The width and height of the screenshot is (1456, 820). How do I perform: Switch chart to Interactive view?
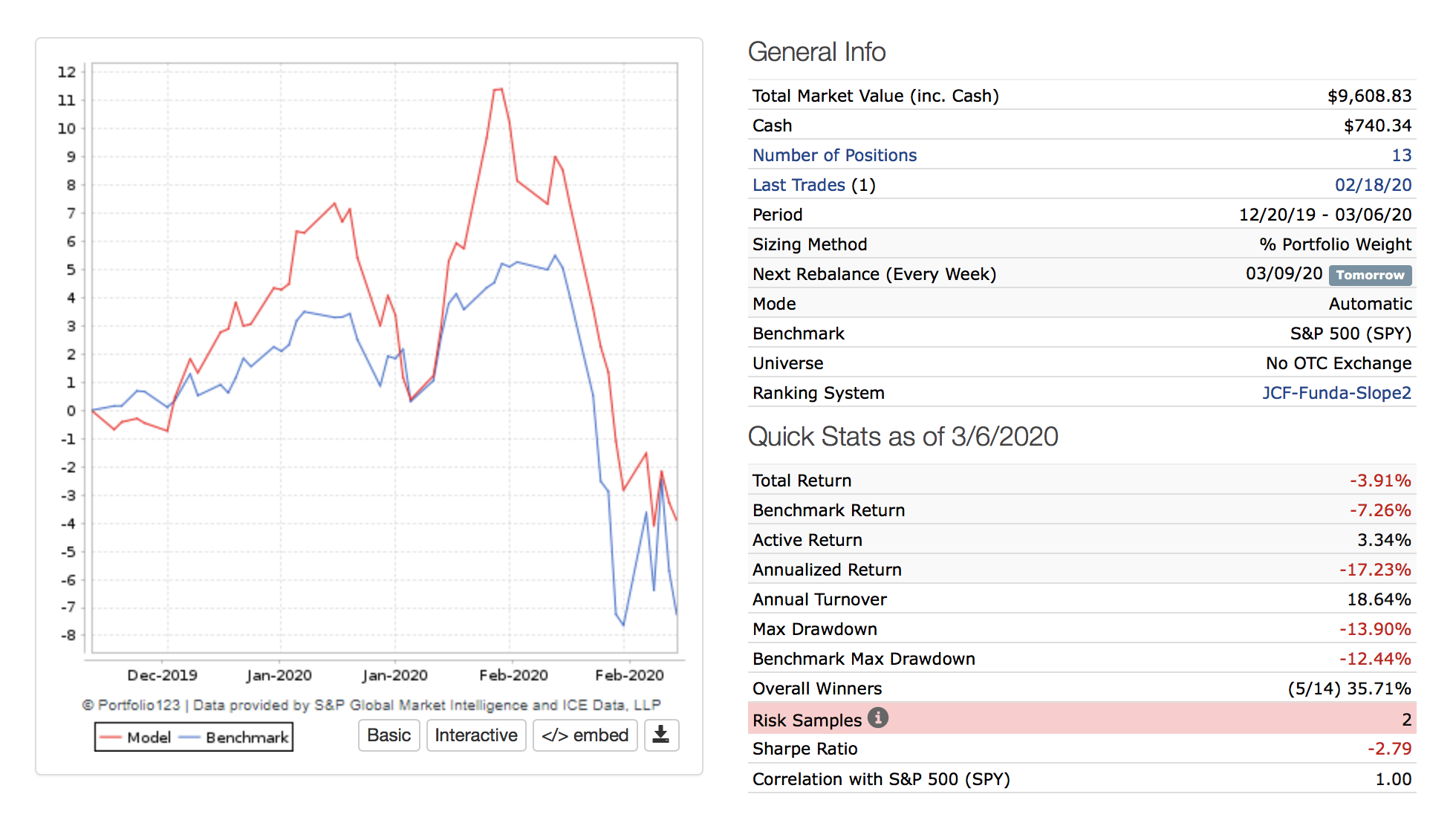click(x=476, y=735)
